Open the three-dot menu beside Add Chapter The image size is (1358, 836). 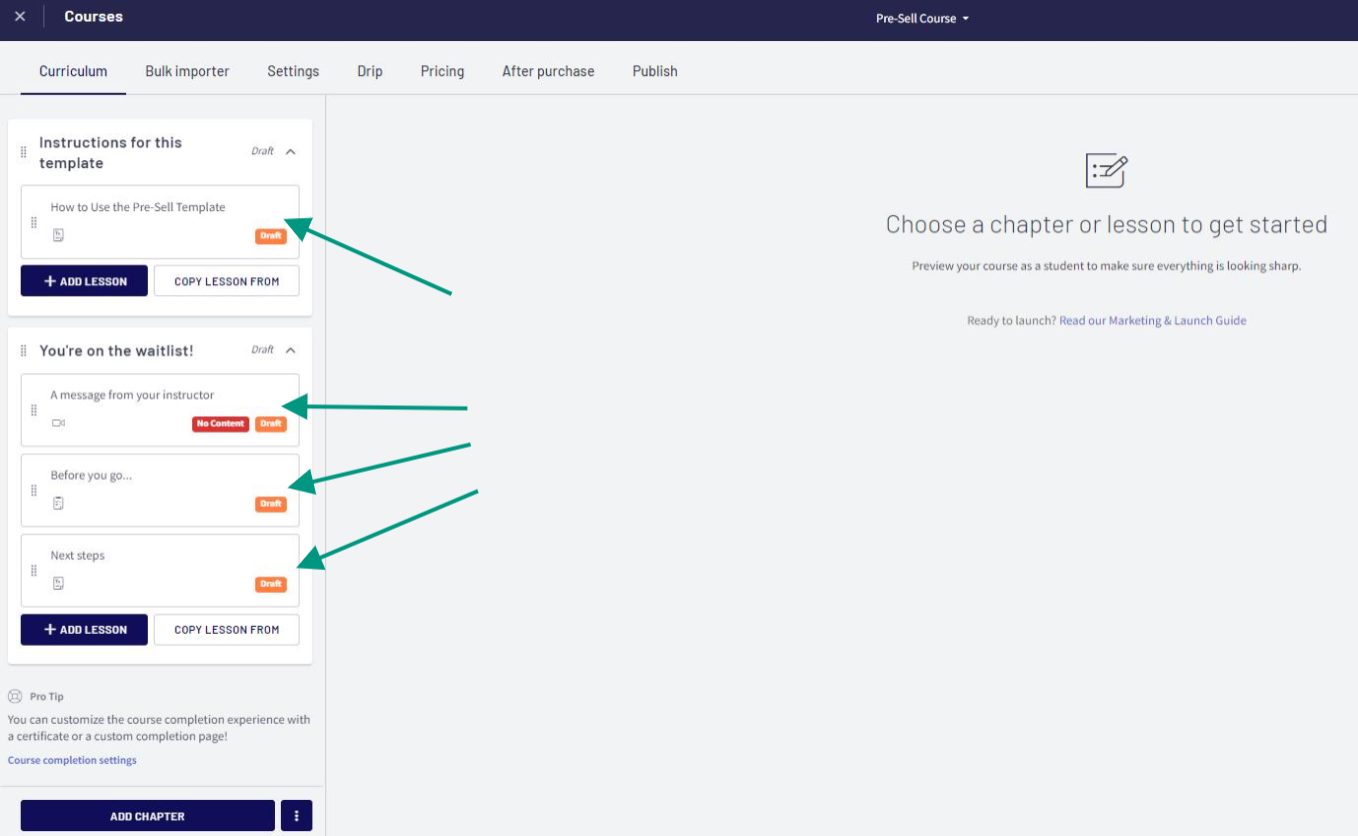pos(296,816)
